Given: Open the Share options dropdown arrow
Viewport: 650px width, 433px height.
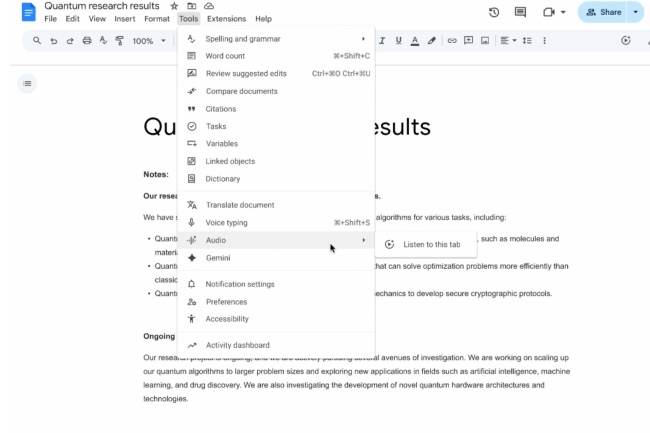Looking at the screenshot, I should (x=635, y=12).
